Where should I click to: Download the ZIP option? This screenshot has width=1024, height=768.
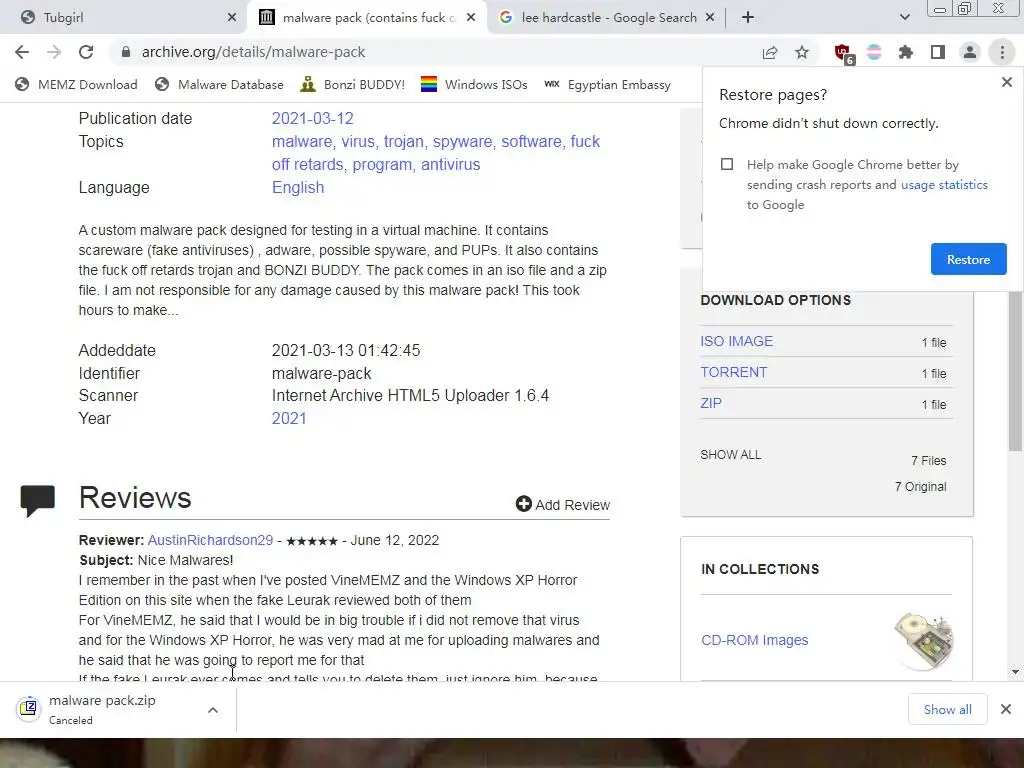pyautogui.click(x=711, y=403)
